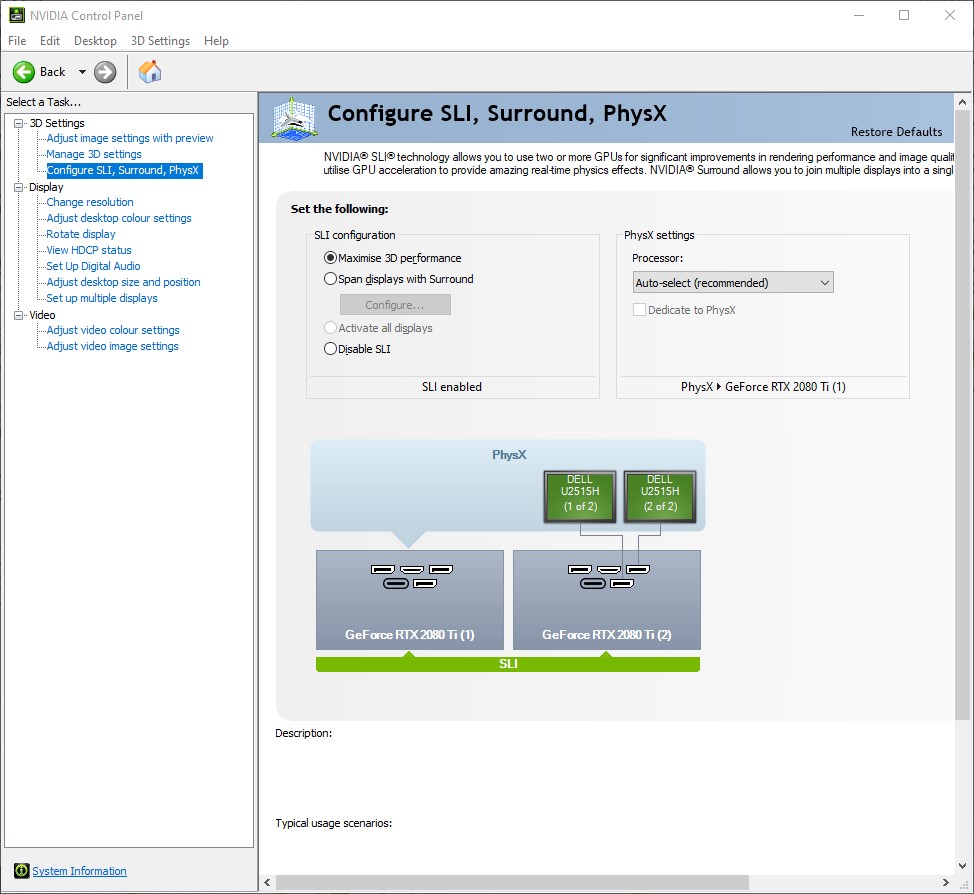974x894 pixels.
Task: Click the scroll up arrow
Action: click(962, 102)
